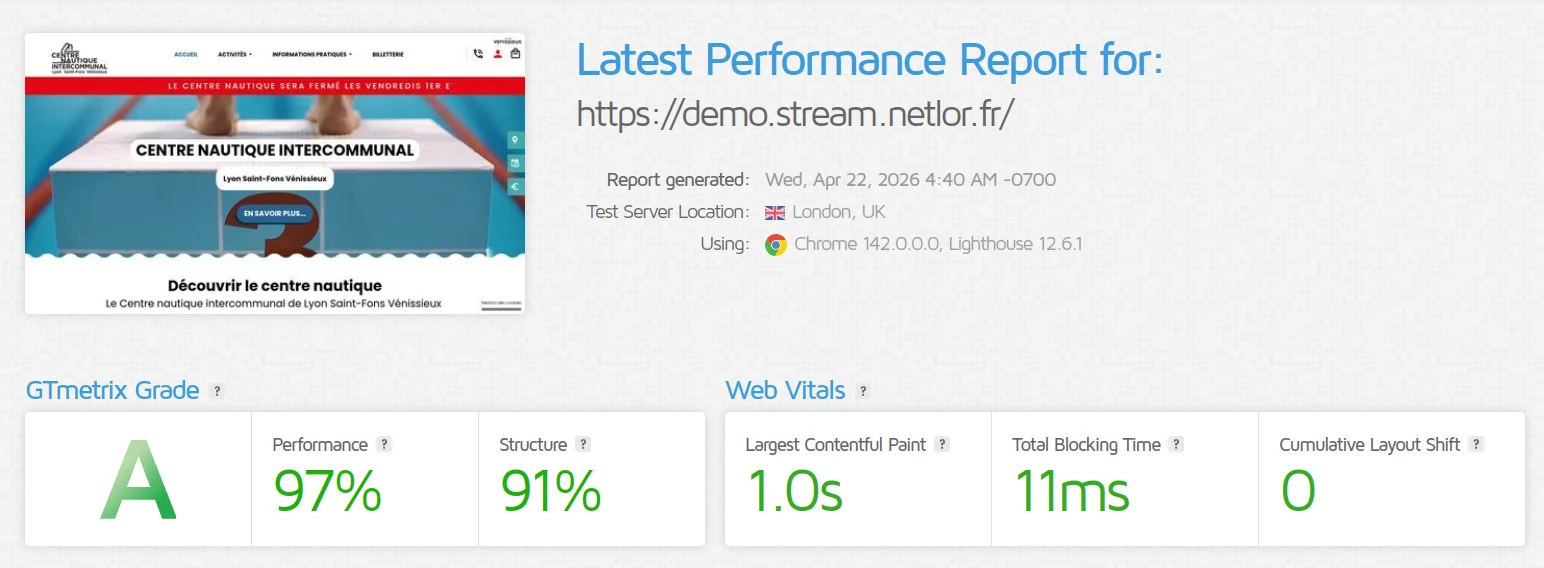Open the Performance score help tooltip icon
Viewport: 1544px width, 568px height.
384,445
